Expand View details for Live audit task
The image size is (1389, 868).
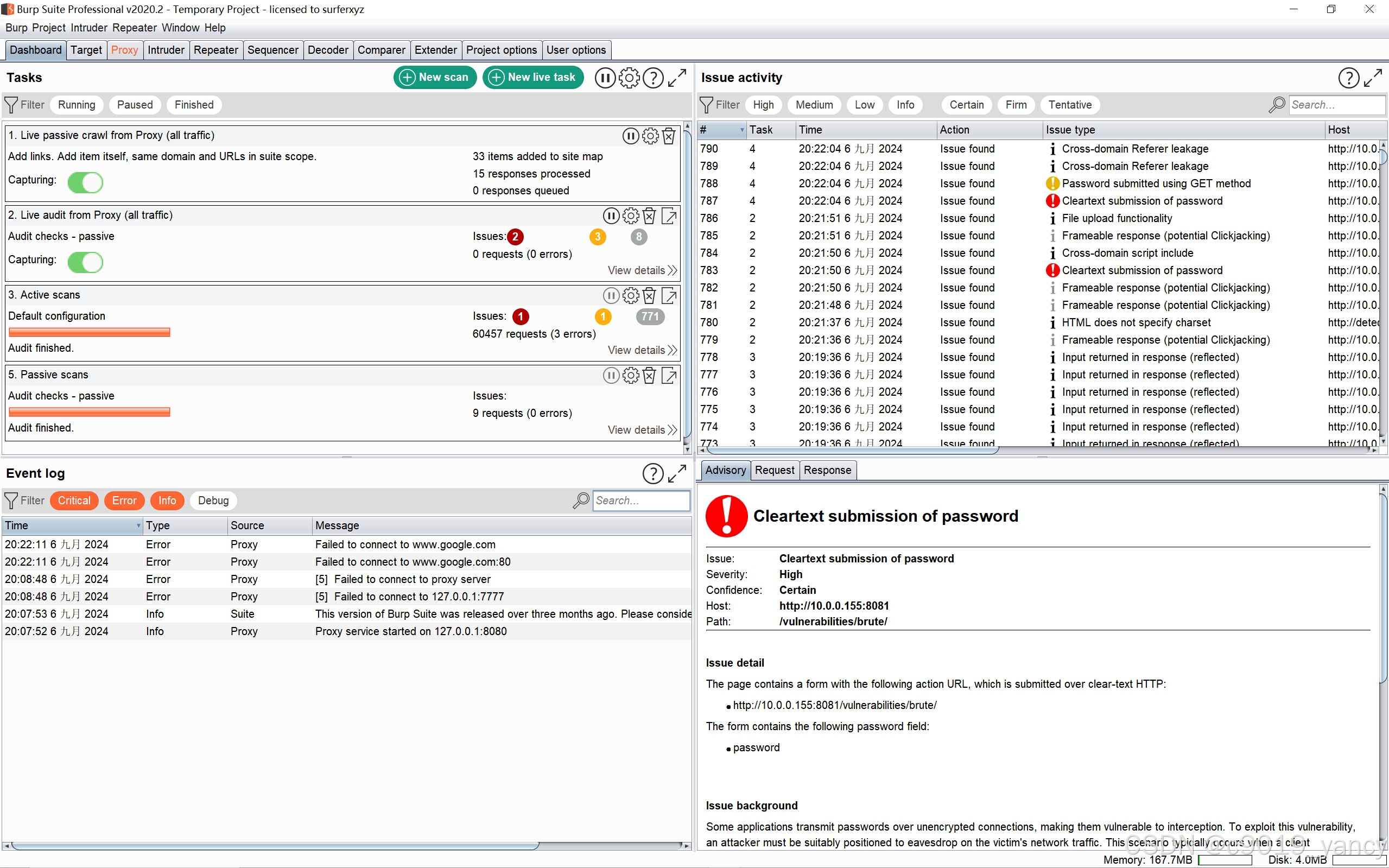(x=642, y=270)
